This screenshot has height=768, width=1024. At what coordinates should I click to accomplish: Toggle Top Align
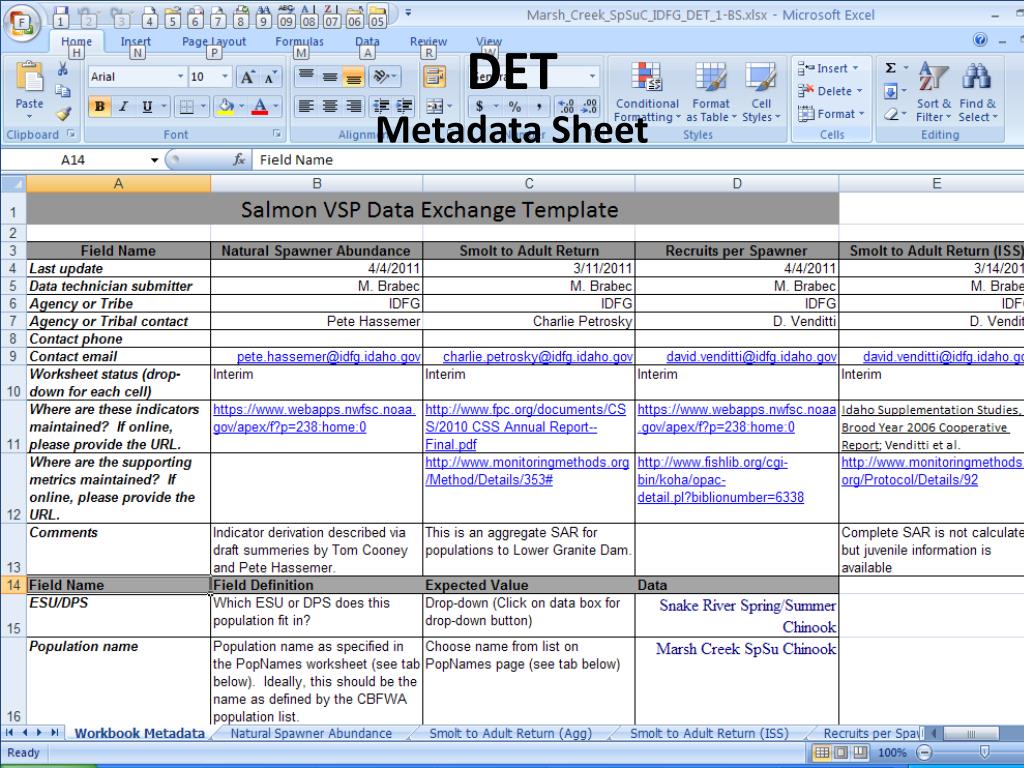[x=306, y=76]
